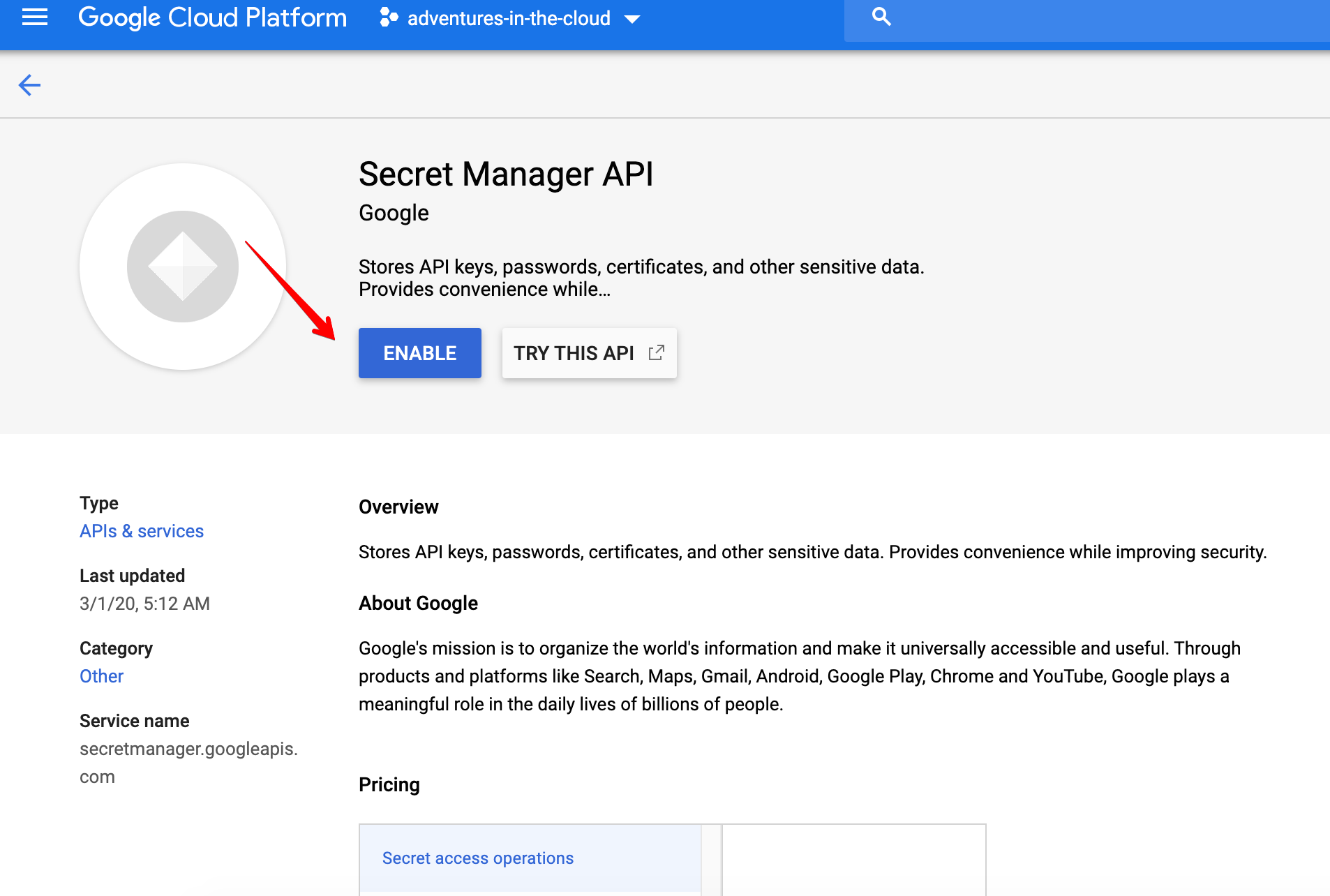
Task: Click the Overview section heading
Action: (398, 507)
